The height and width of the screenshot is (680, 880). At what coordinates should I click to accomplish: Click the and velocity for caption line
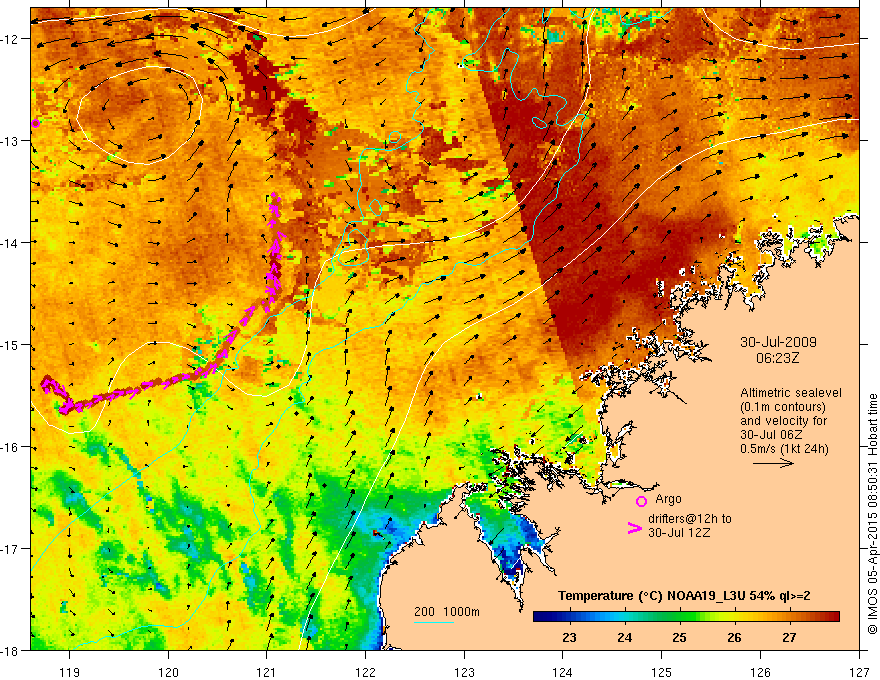tap(783, 421)
